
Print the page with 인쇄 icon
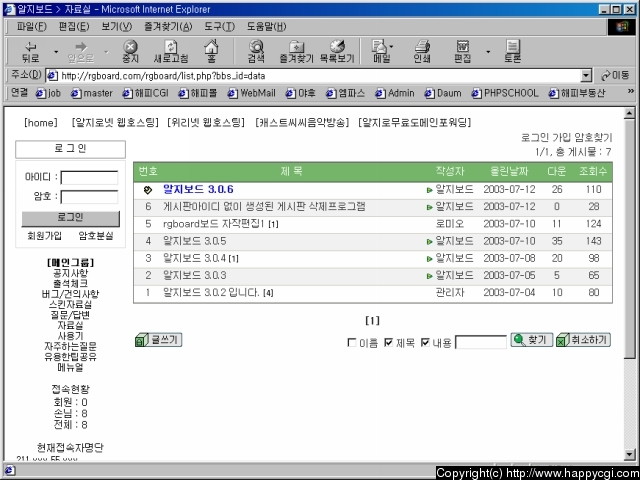(422, 52)
